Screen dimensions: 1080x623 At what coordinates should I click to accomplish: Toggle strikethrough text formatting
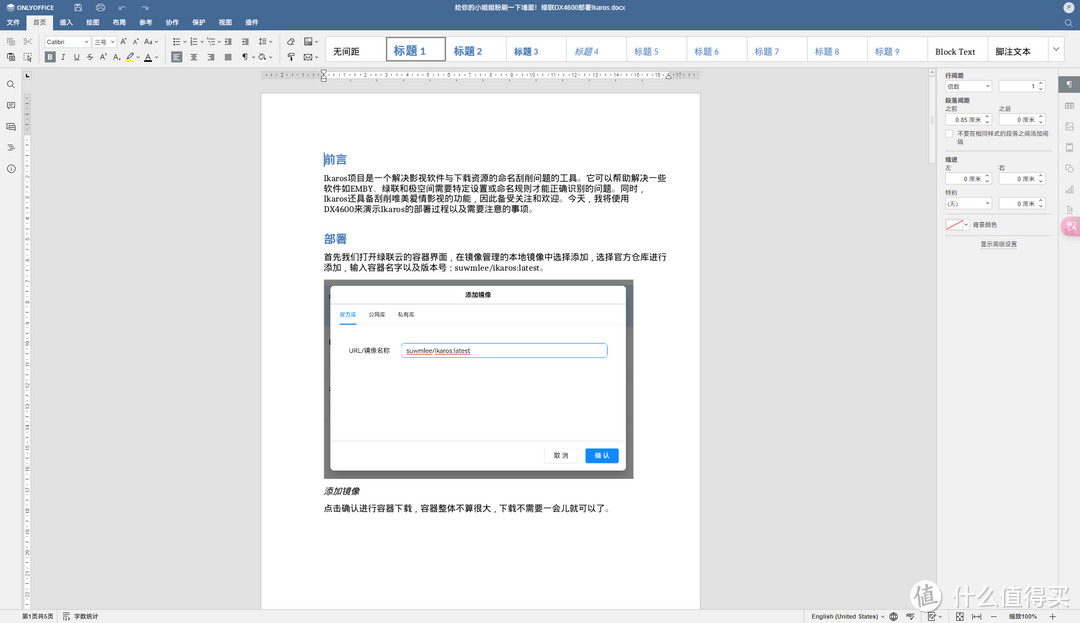click(x=90, y=57)
